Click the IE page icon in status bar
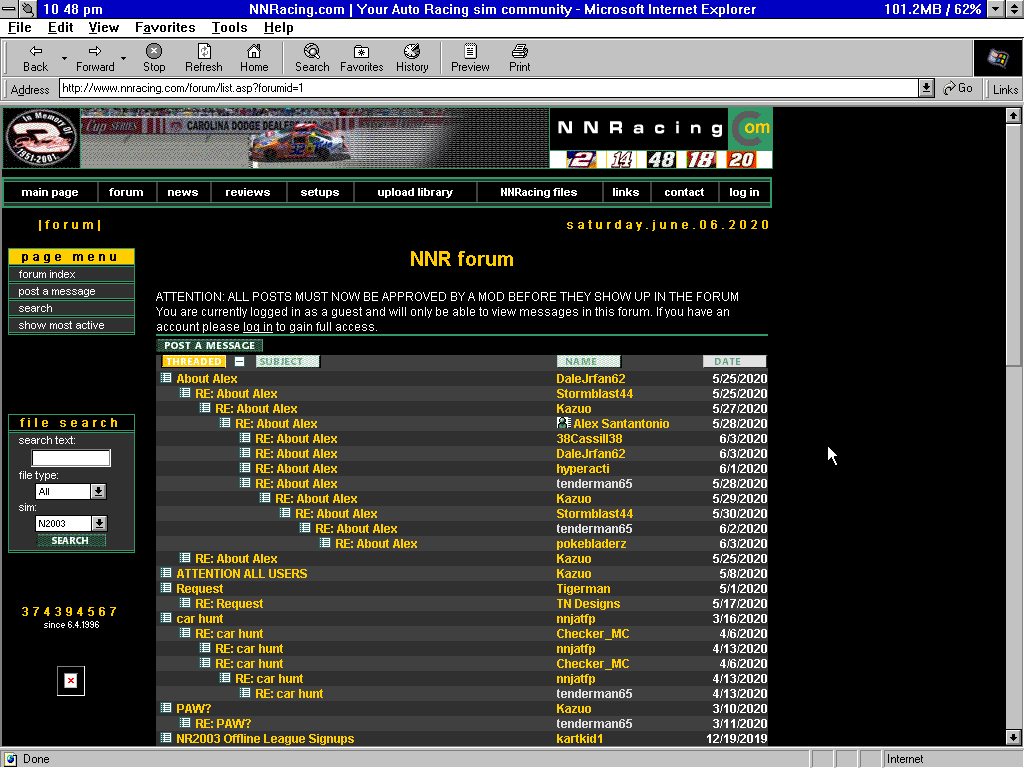Image resolution: width=1024 pixels, height=768 pixels. [x=10, y=759]
